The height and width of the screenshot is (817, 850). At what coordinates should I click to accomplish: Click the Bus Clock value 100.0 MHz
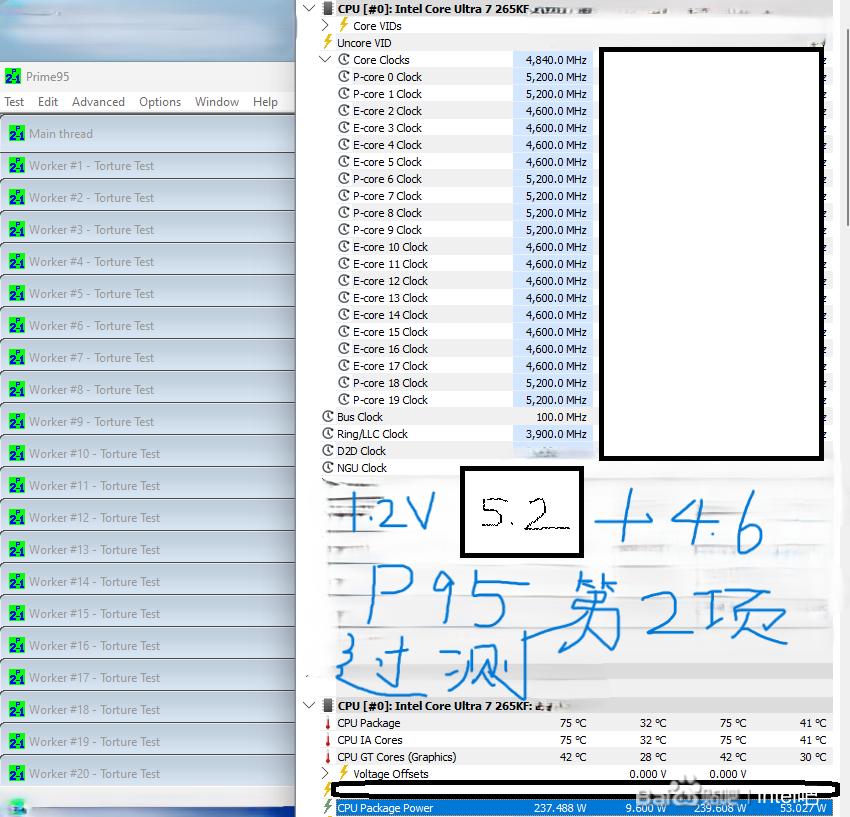tap(561, 417)
